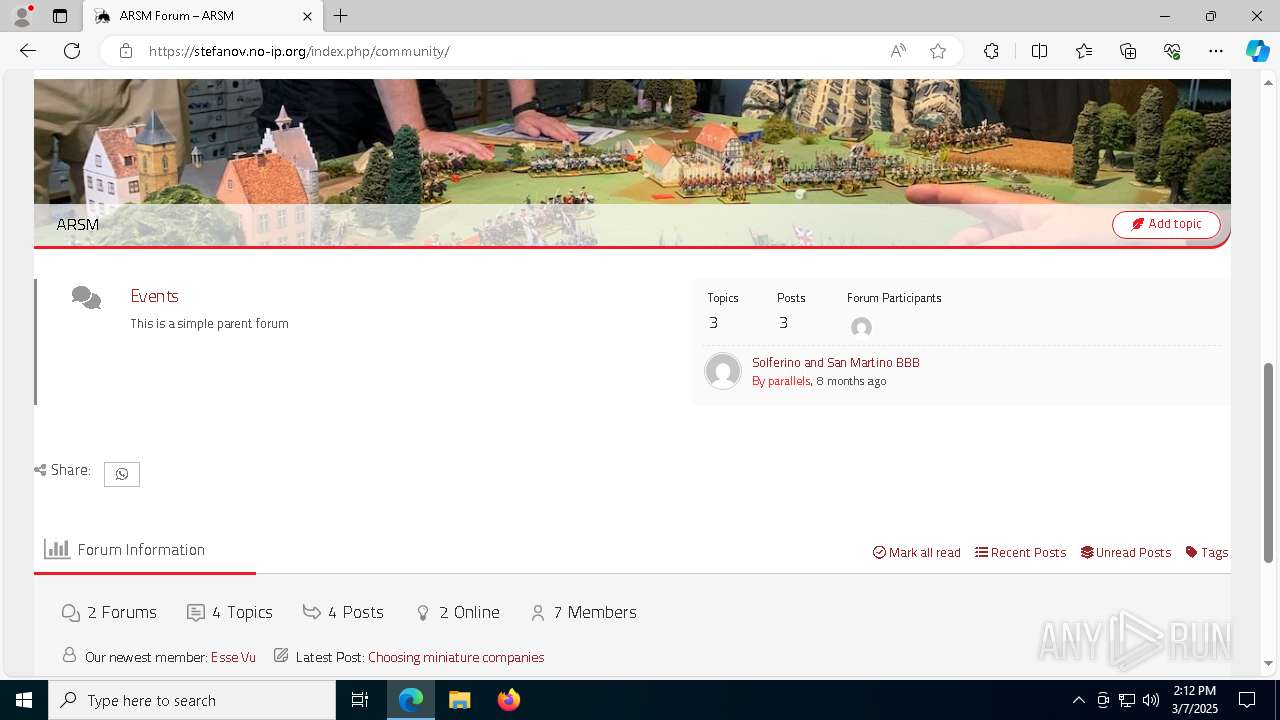
Task: Open the notifications center icon
Action: (1247, 700)
